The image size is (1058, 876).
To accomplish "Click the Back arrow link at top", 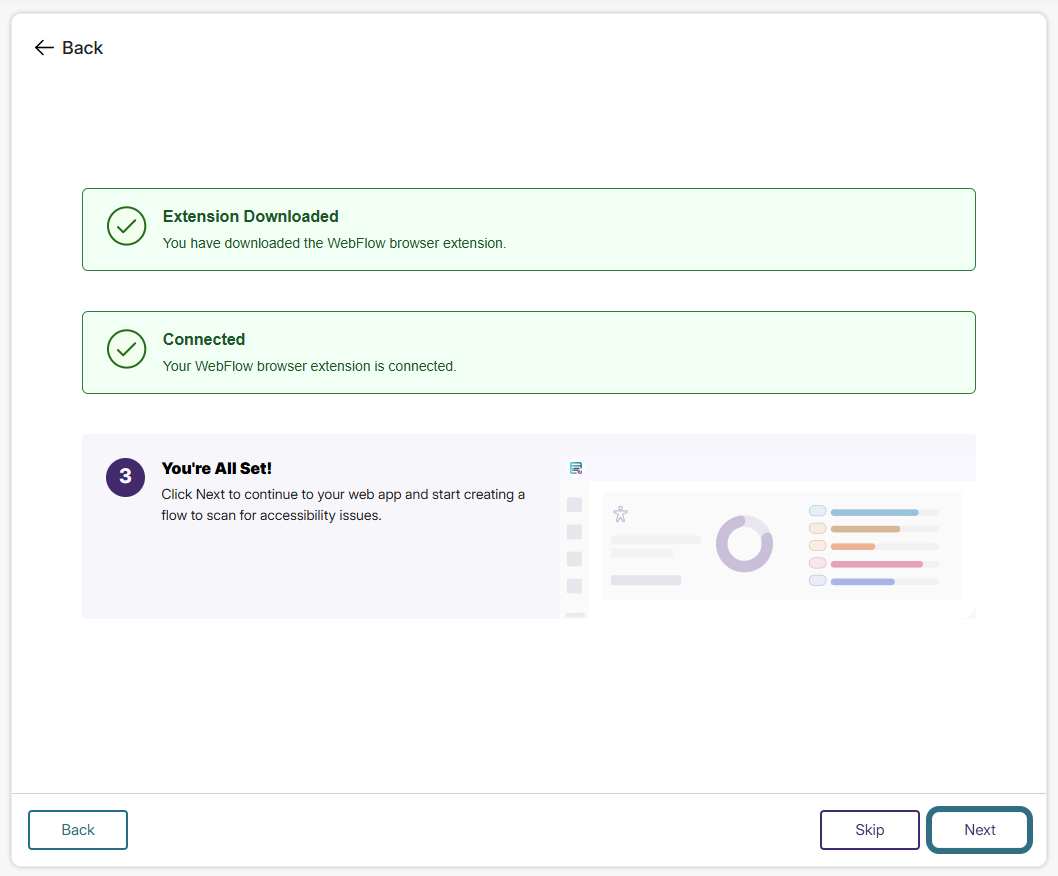I will pyautogui.click(x=68, y=48).
